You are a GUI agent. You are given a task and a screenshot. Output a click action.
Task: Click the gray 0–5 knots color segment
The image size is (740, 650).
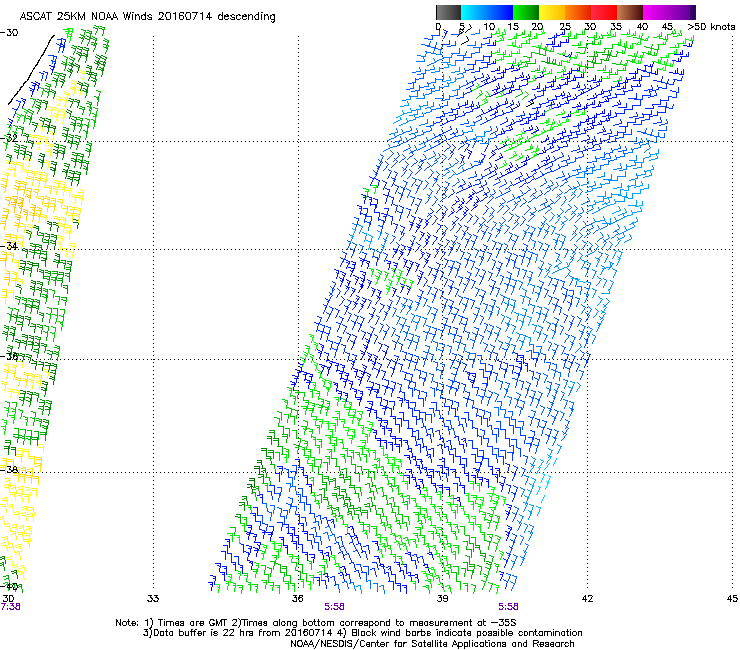click(448, 12)
